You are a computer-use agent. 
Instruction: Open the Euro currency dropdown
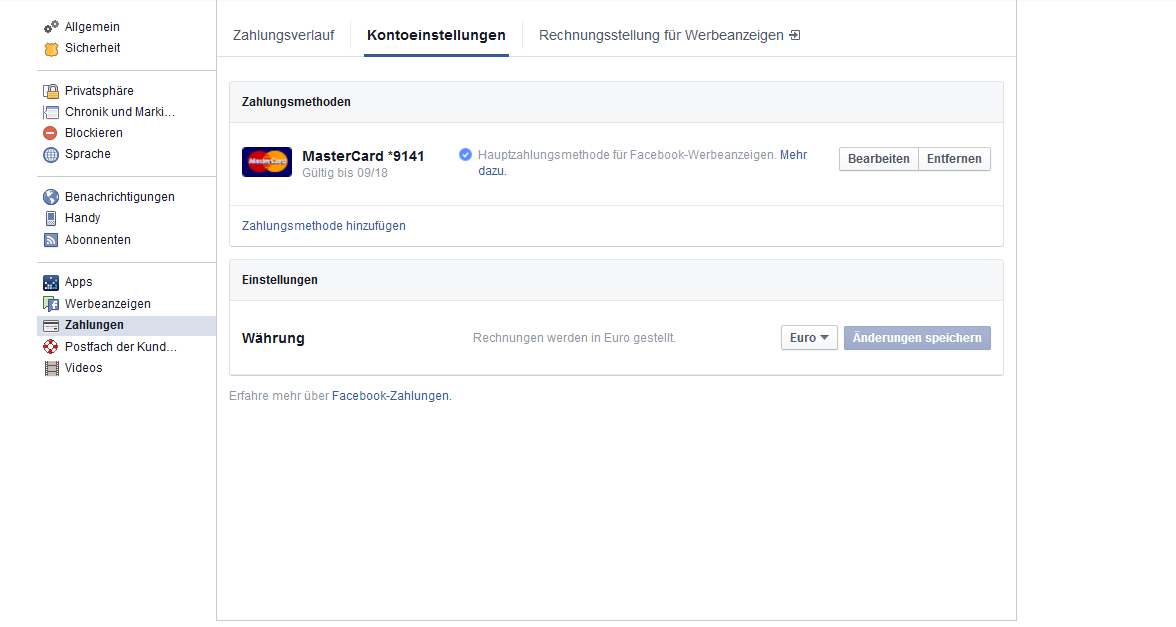pyautogui.click(x=809, y=338)
